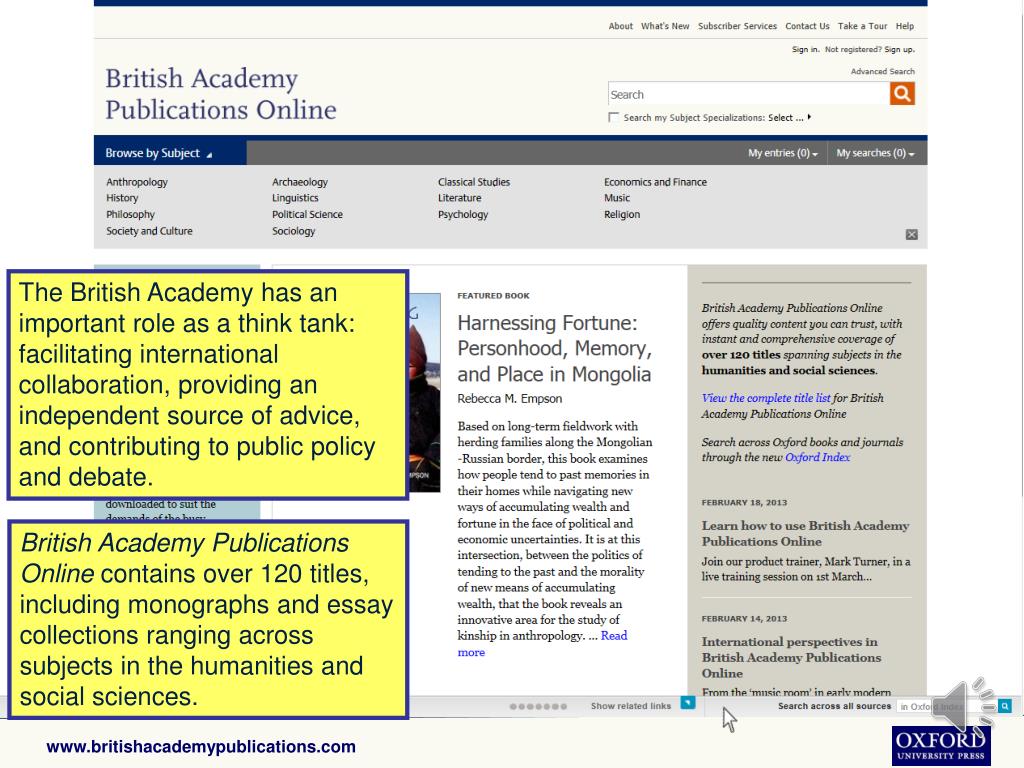Open Help in top navigation
Viewport: 1024px width, 768px height.
click(904, 26)
